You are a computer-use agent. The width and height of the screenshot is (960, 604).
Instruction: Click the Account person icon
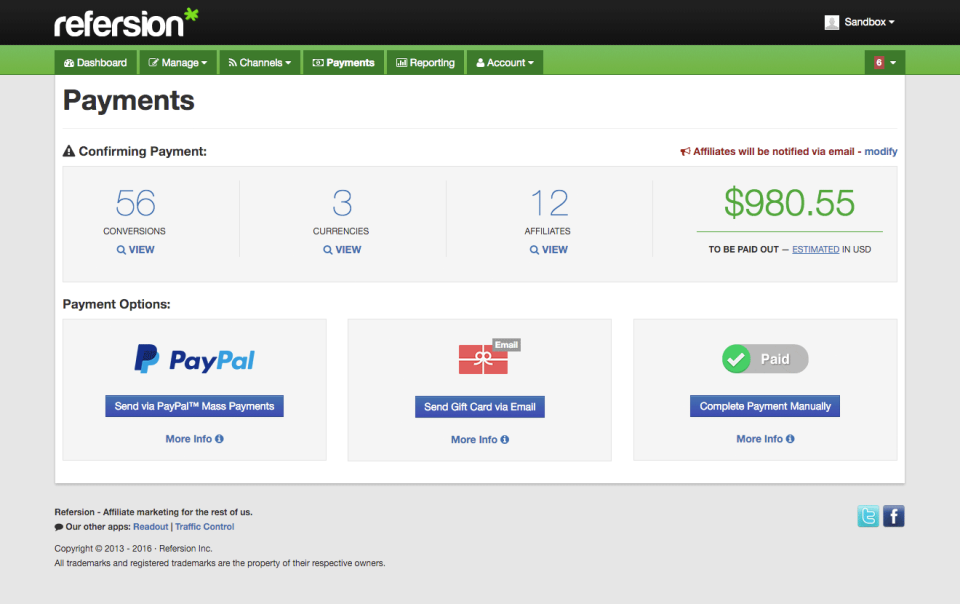coord(482,62)
